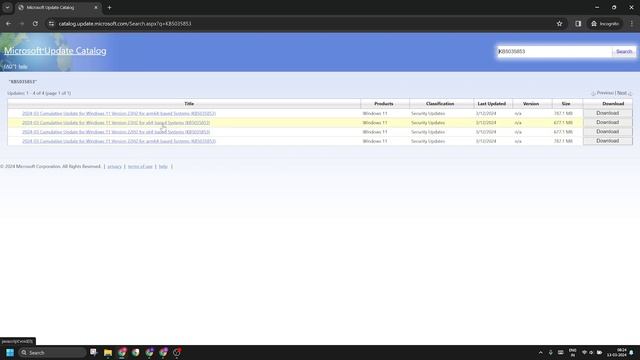Click the Incognito indicator
Screen dimensions: 640x360
click(x=605, y=24)
